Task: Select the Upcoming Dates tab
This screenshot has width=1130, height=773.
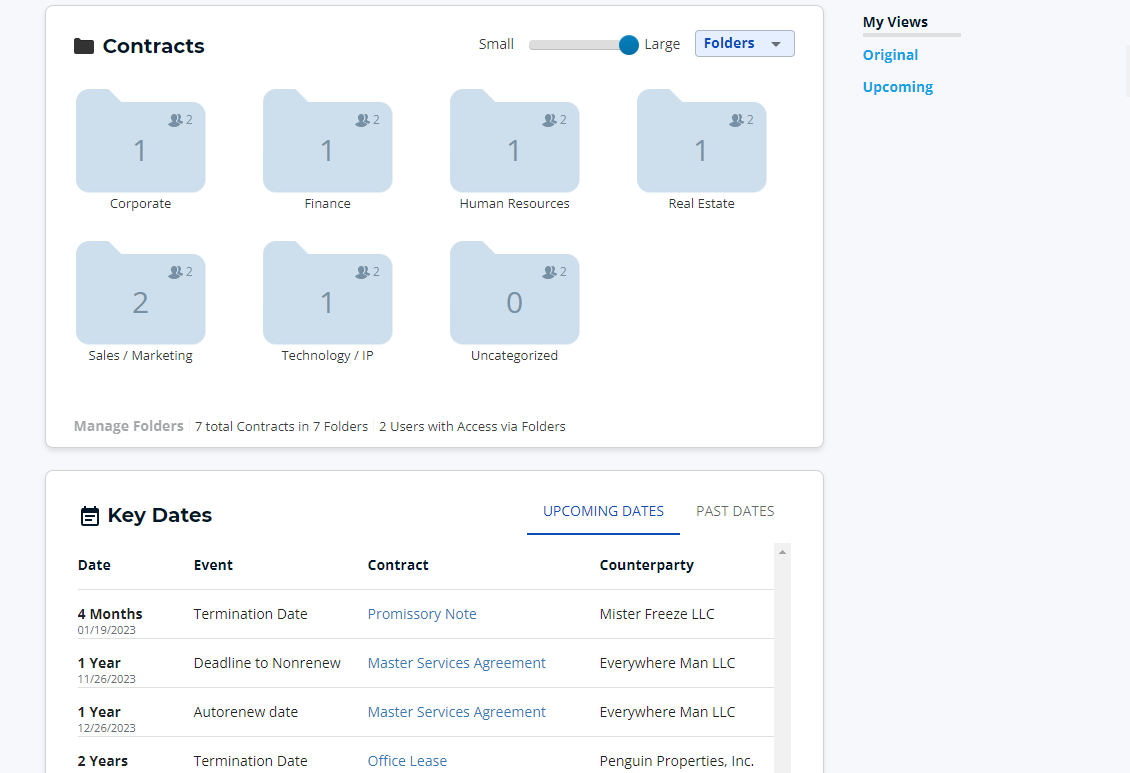Action: pos(603,511)
